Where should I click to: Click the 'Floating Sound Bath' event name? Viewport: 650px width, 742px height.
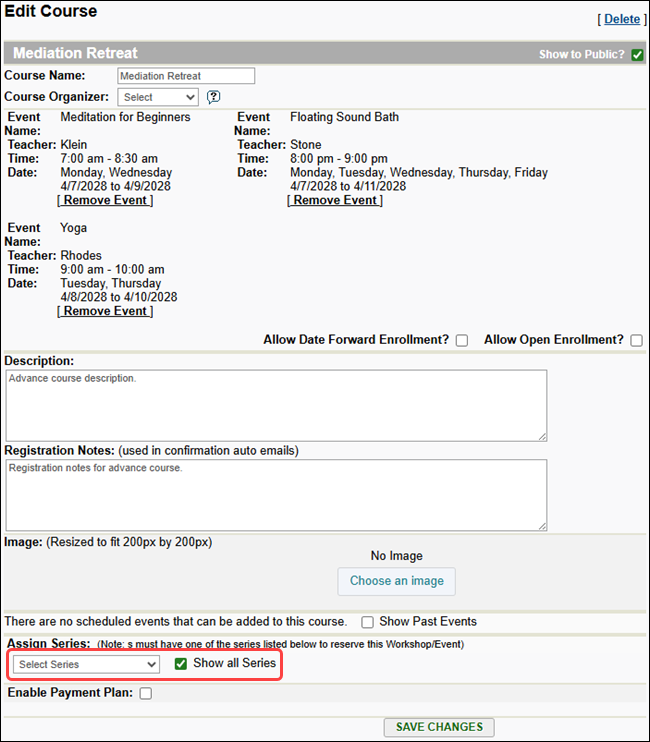[344, 117]
